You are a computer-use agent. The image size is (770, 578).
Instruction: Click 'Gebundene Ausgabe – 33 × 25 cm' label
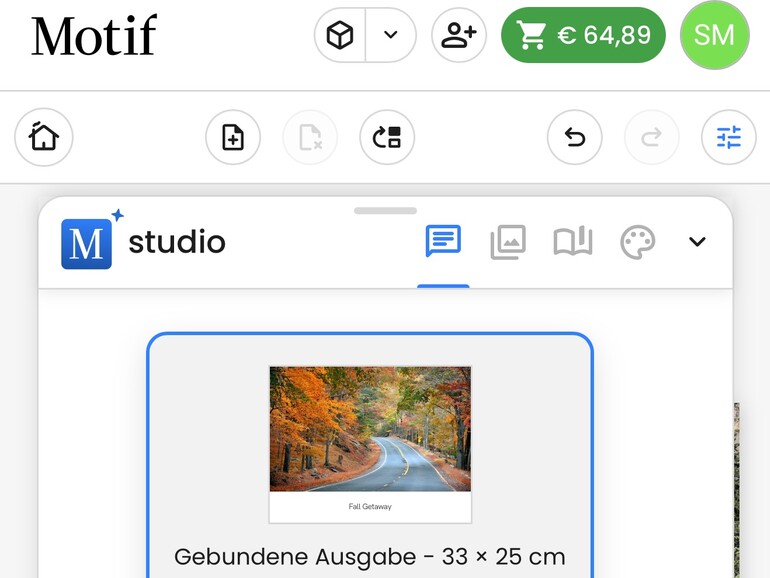pyautogui.click(x=370, y=557)
